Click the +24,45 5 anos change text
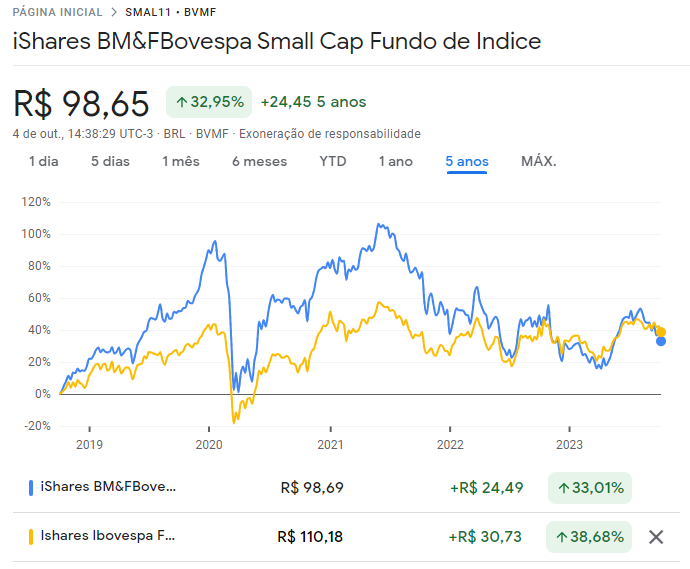690x569 pixels. [313, 102]
